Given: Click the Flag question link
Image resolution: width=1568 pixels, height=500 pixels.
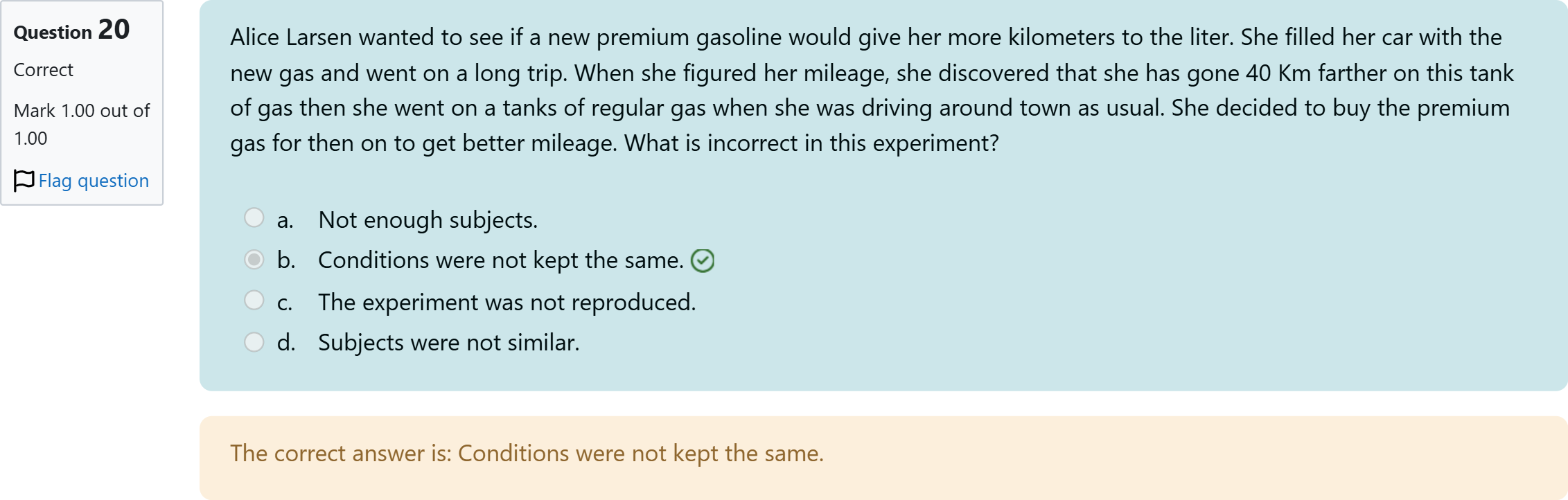Looking at the screenshot, I should pos(94,181).
